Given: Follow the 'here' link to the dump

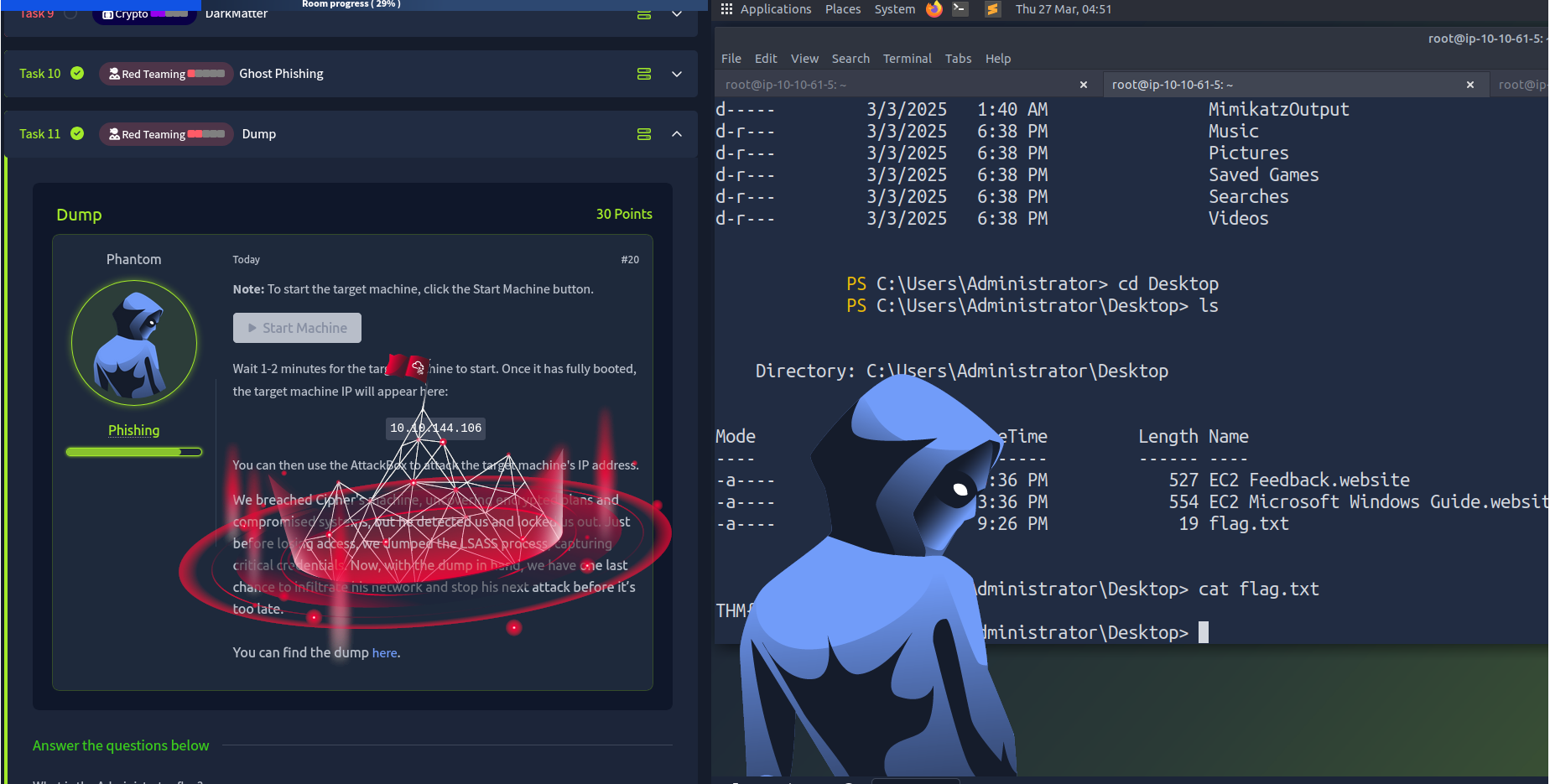Looking at the screenshot, I should click(x=384, y=653).
